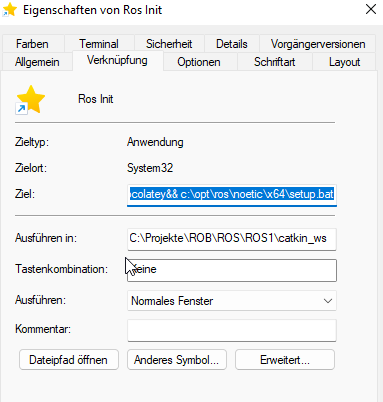Click the title bar star icon
383x402 pixels.
10,10
